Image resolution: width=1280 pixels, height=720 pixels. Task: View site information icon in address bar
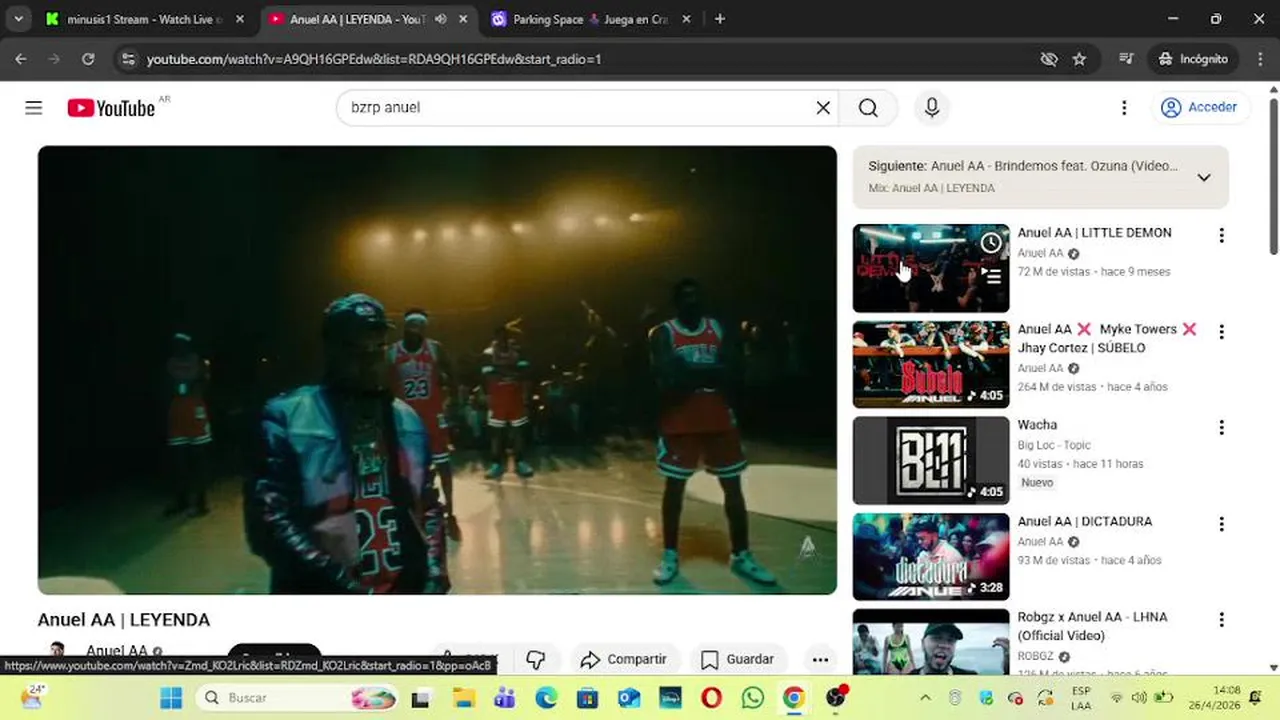127,59
